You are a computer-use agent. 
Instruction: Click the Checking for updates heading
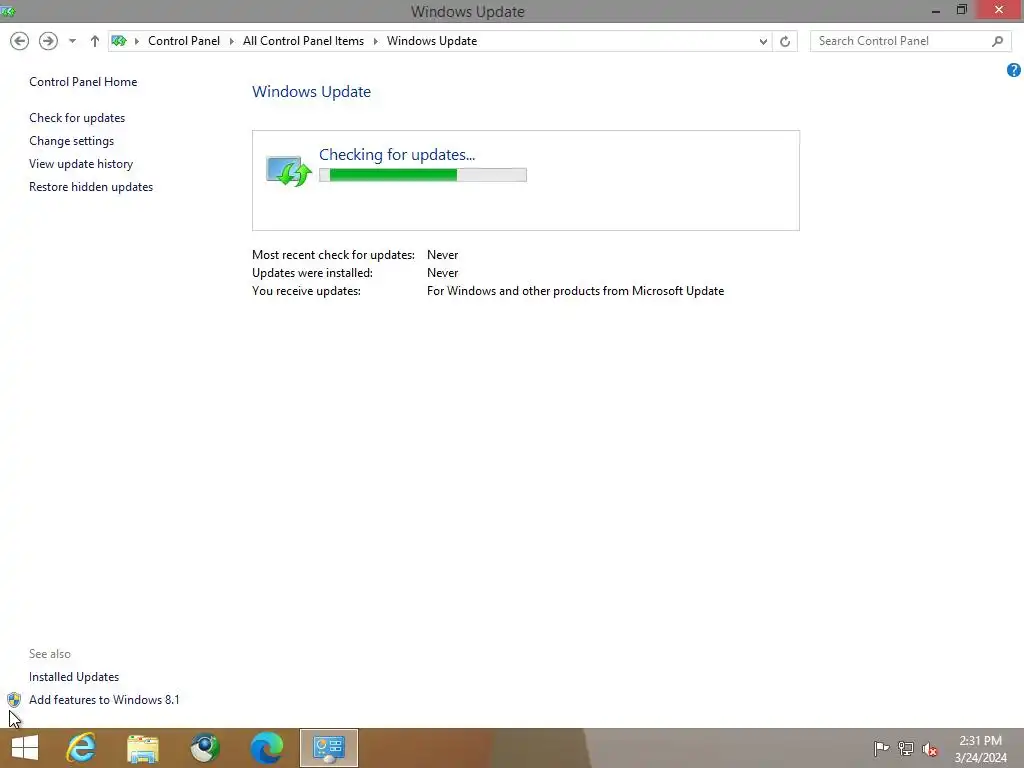tap(396, 155)
